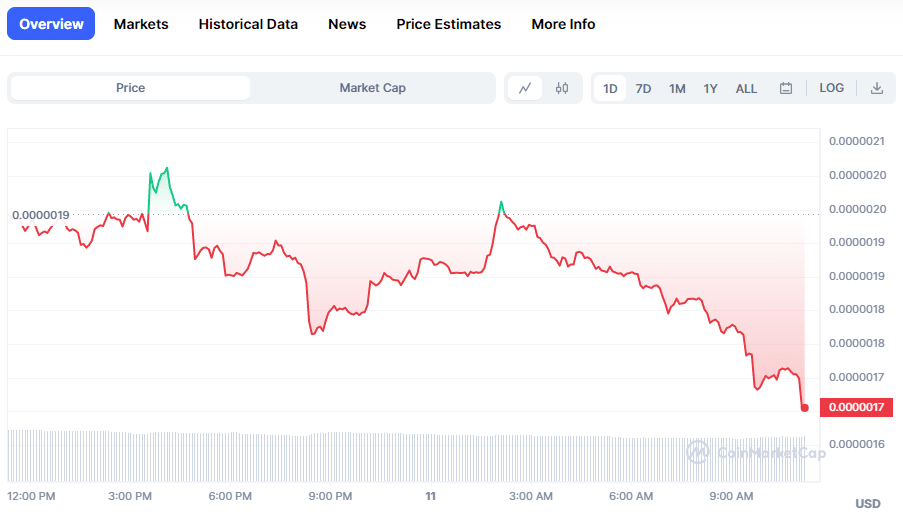
Task: Click the 6:00 PM time axis label
Action: (x=230, y=496)
